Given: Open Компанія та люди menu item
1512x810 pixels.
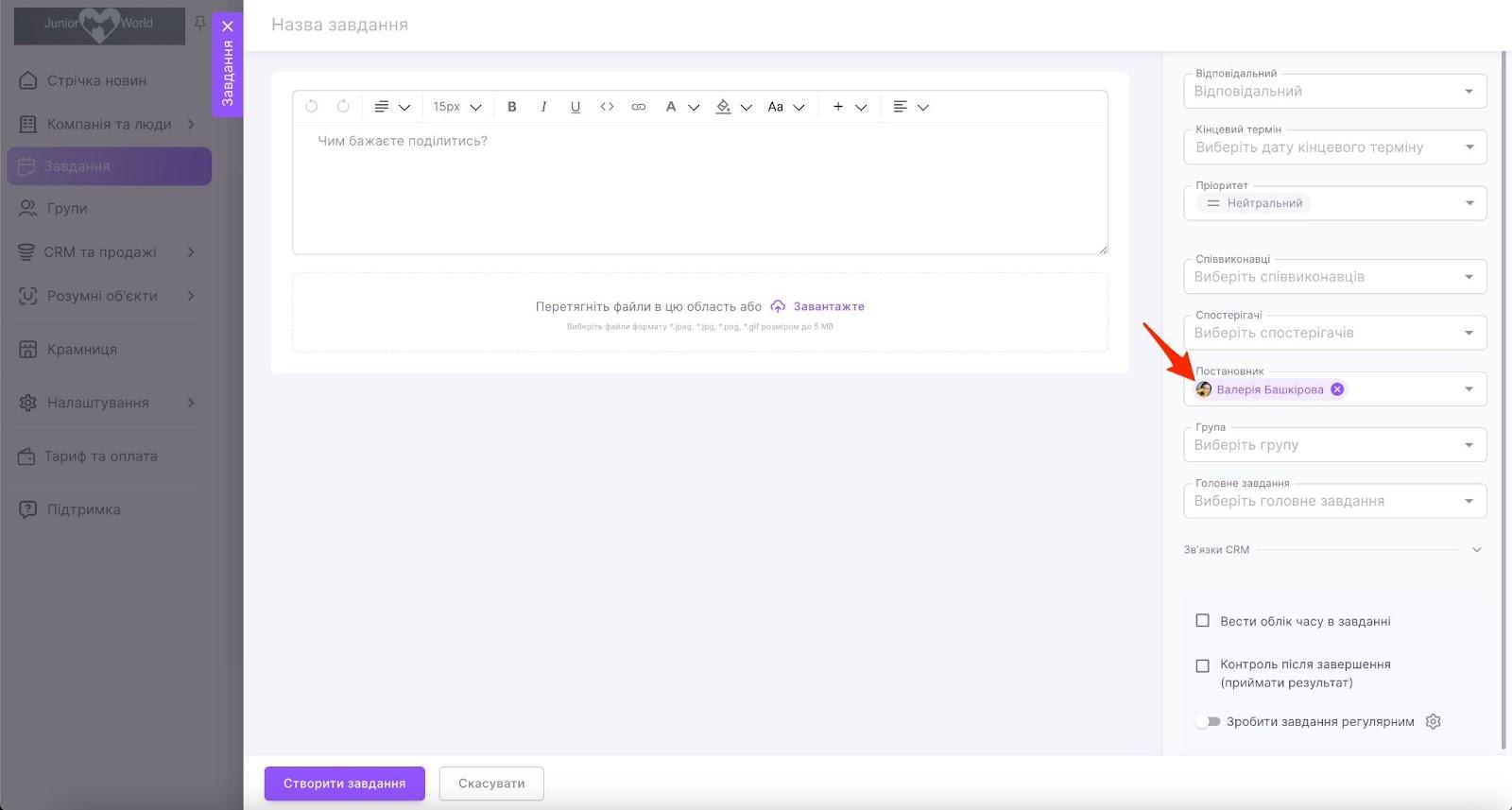Looking at the screenshot, I should click(109, 124).
